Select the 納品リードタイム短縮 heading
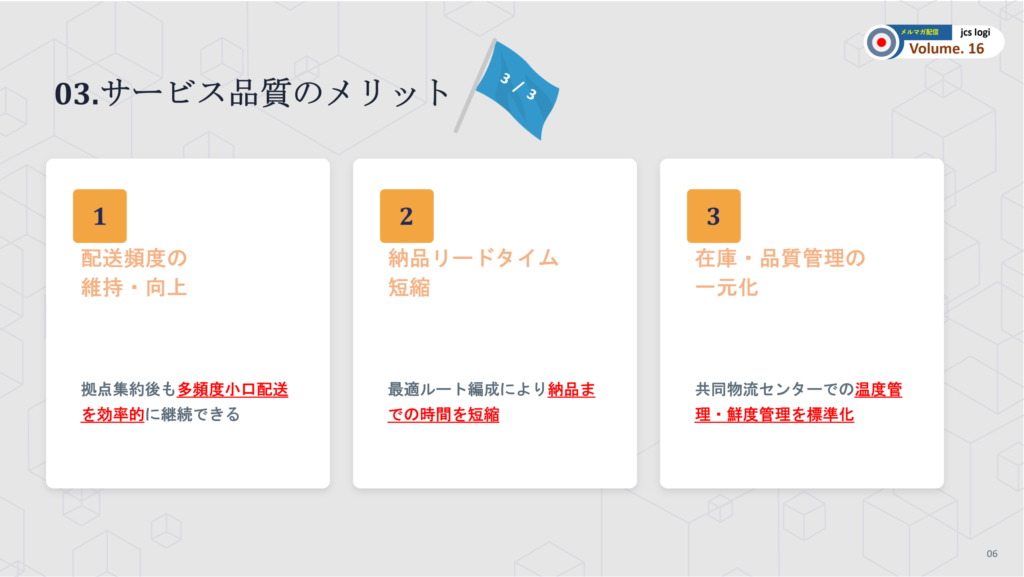Viewport: 1024px width, 577px height. pyautogui.click(x=473, y=273)
